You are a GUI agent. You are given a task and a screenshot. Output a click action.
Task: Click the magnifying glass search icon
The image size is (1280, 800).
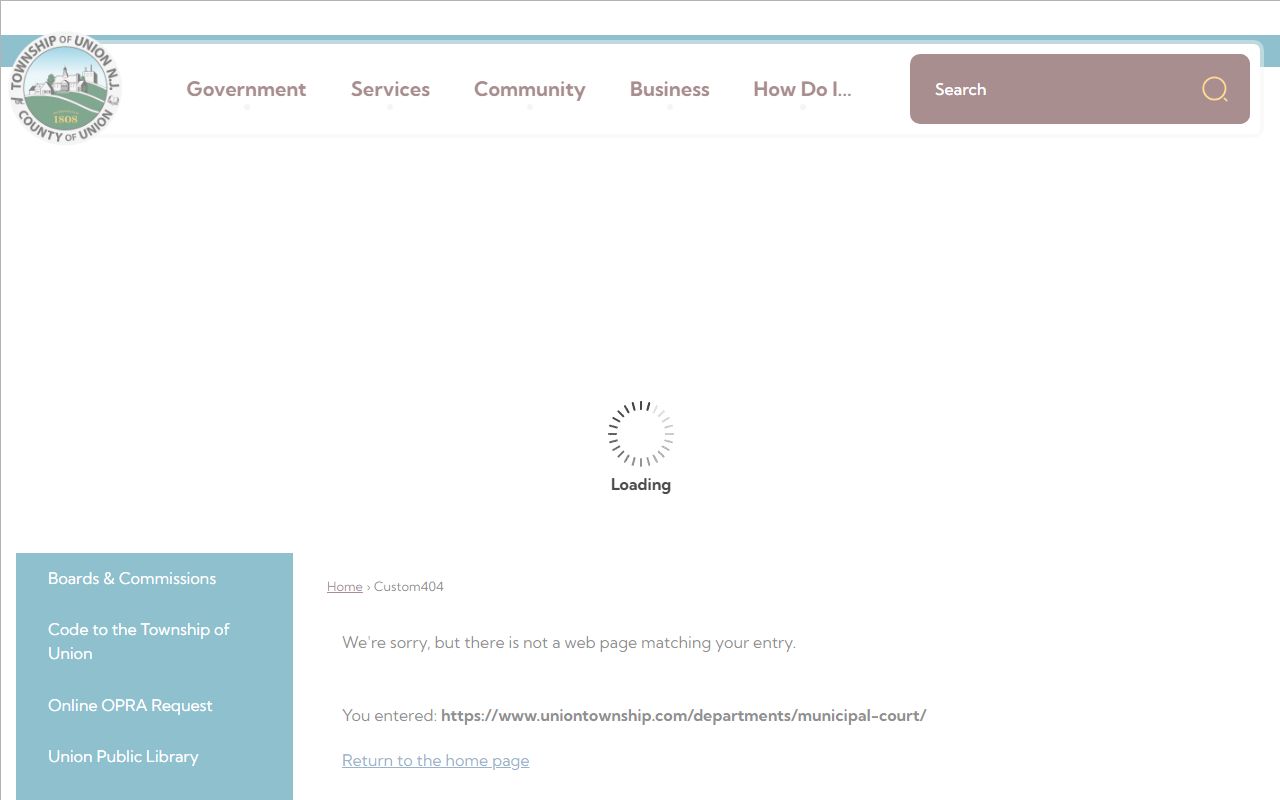click(1214, 89)
